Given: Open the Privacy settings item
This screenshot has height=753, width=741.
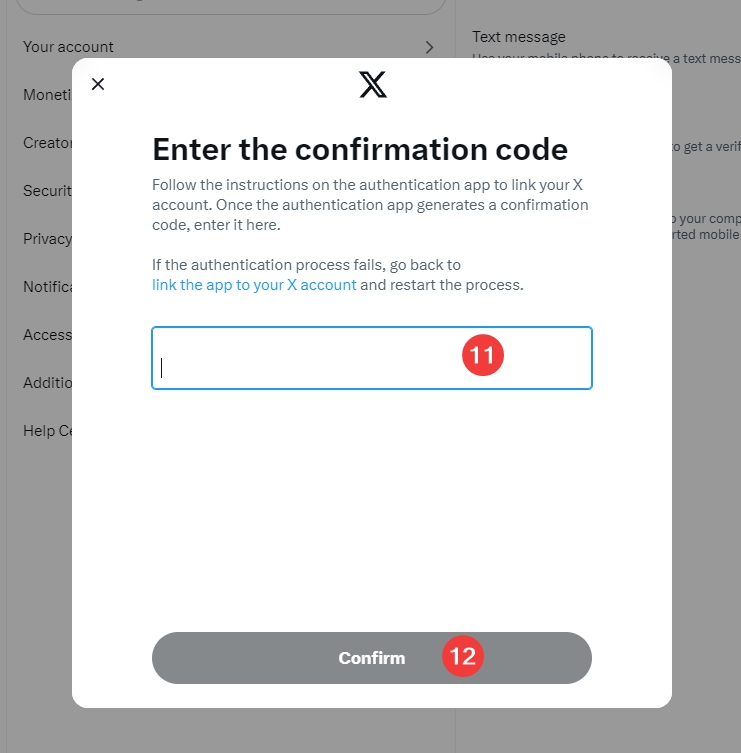Looking at the screenshot, I should tap(47, 238).
